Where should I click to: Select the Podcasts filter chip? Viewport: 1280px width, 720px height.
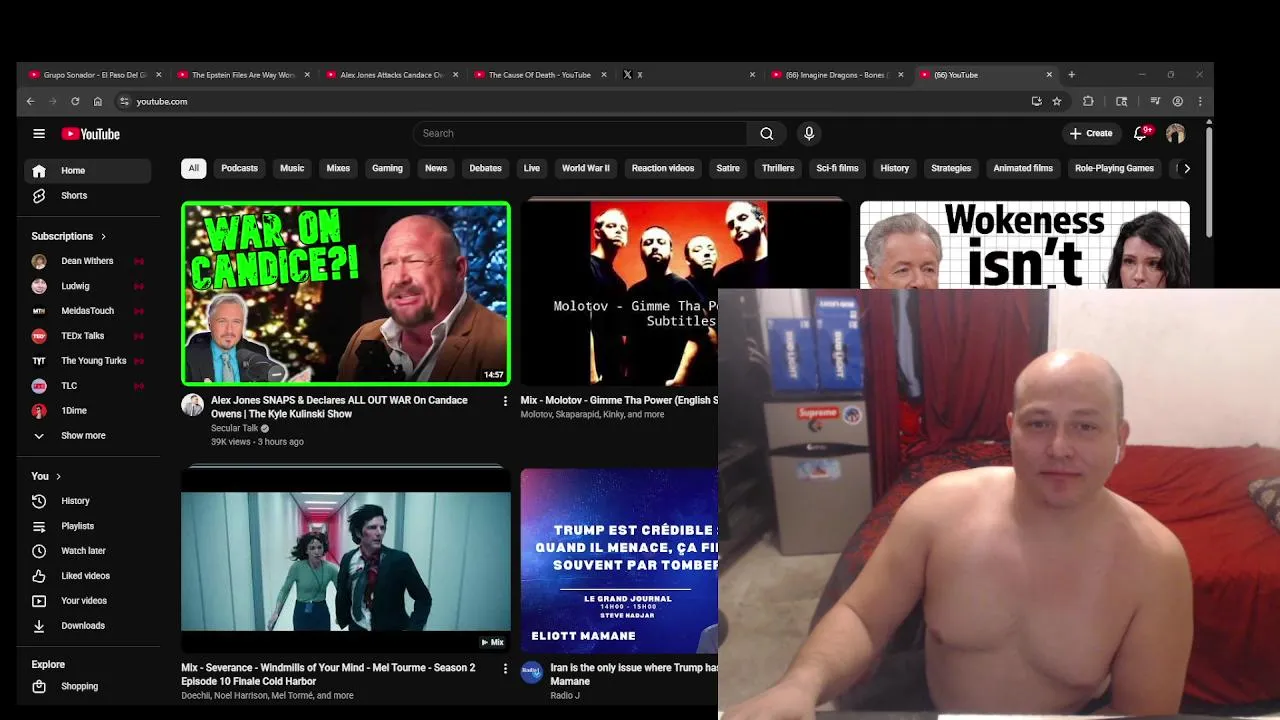coord(239,168)
